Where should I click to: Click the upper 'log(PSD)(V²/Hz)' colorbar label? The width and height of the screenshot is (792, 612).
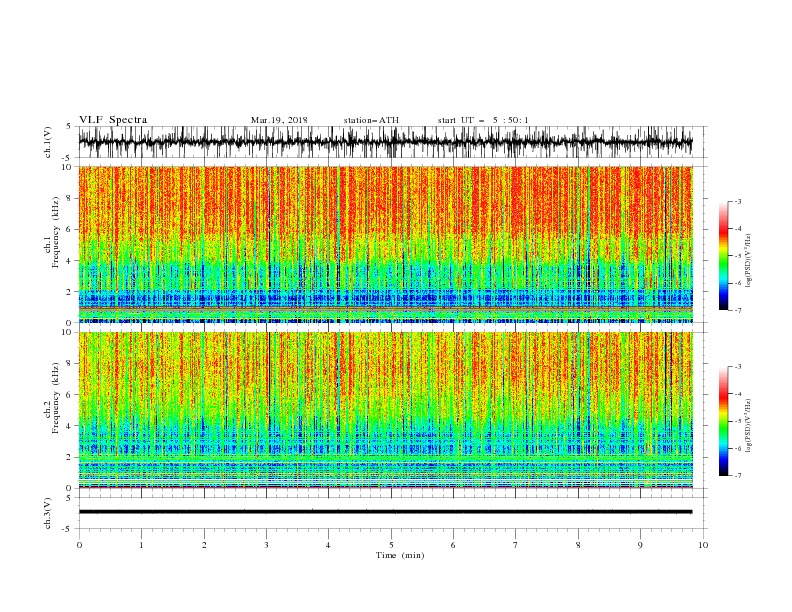pos(748,261)
